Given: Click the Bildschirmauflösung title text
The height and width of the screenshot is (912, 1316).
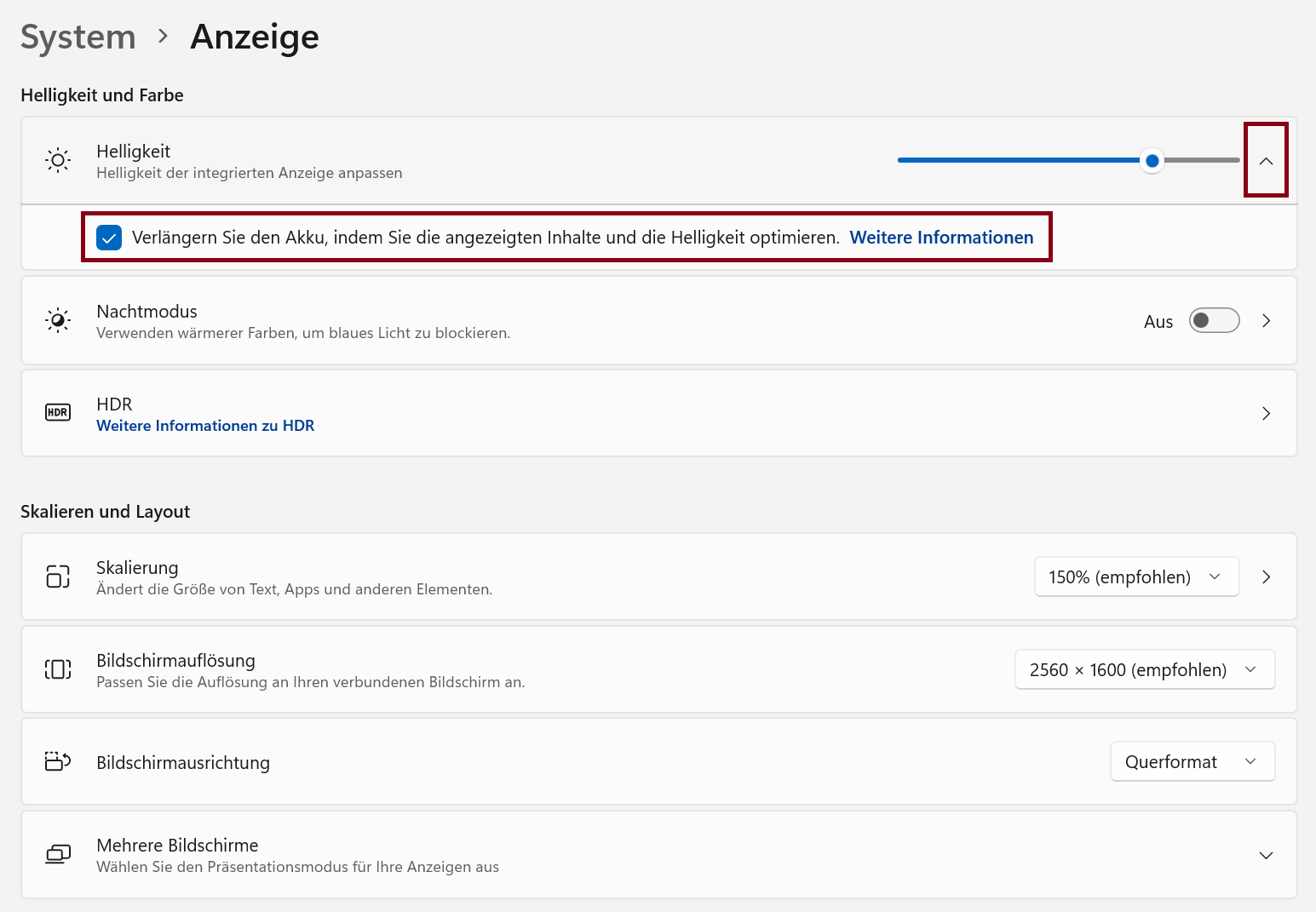Looking at the screenshot, I should click(x=175, y=660).
